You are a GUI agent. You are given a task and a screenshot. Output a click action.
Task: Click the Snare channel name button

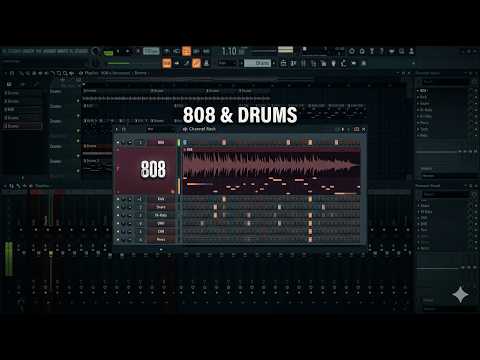pyautogui.click(x=161, y=207)
